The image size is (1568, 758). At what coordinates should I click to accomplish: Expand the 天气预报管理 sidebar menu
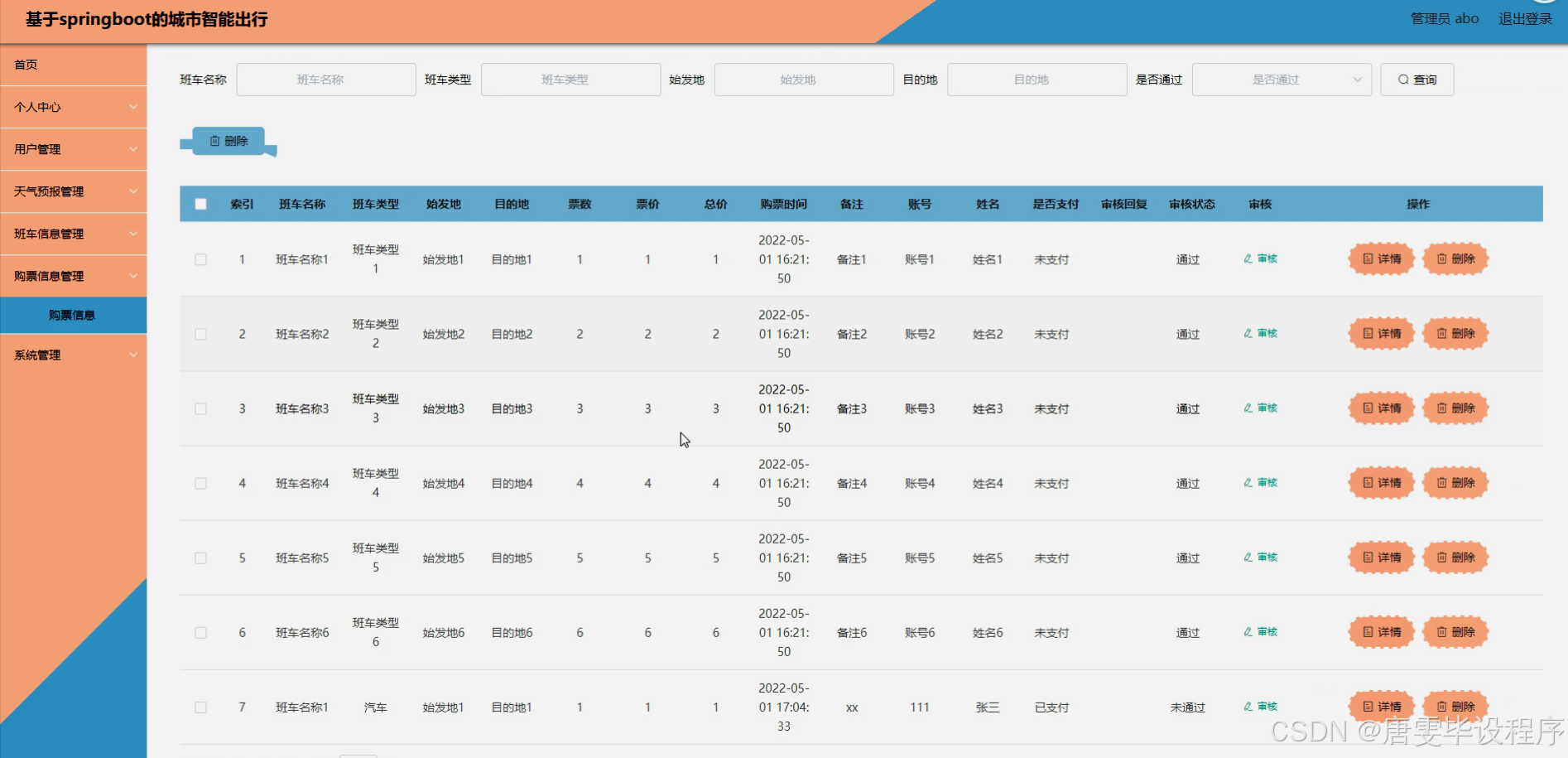[x=74, y=191]
